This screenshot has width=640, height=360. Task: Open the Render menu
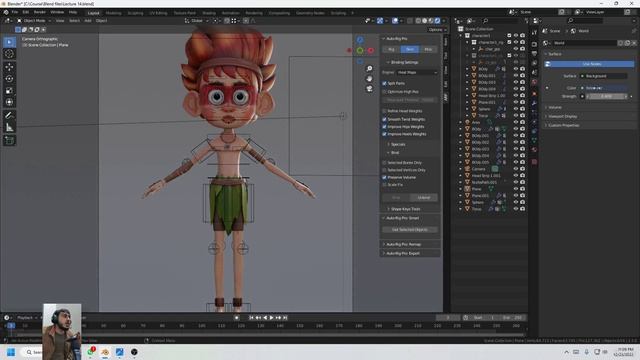coord(40,12)
